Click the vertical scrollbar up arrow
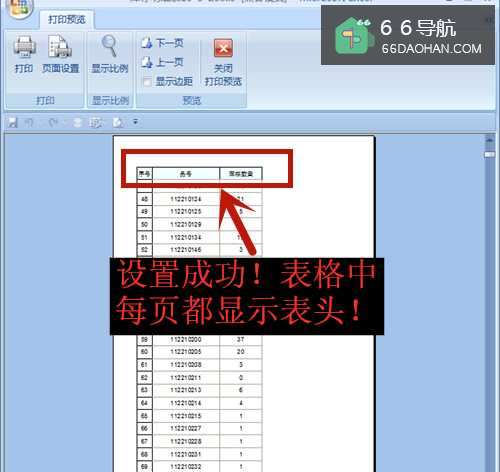500x472 pixels. pyautogui.click(x=489, y=141)
